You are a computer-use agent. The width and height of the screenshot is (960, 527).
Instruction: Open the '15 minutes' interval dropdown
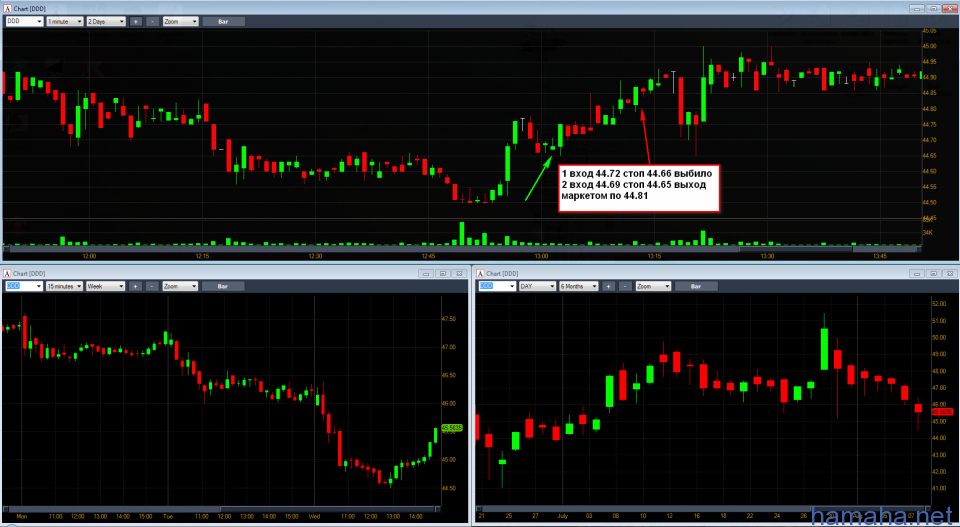65,286
